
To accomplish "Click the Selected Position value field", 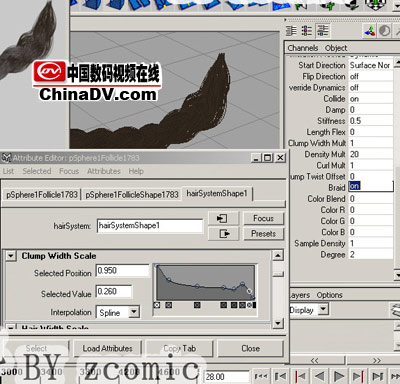I will (123, 270).
